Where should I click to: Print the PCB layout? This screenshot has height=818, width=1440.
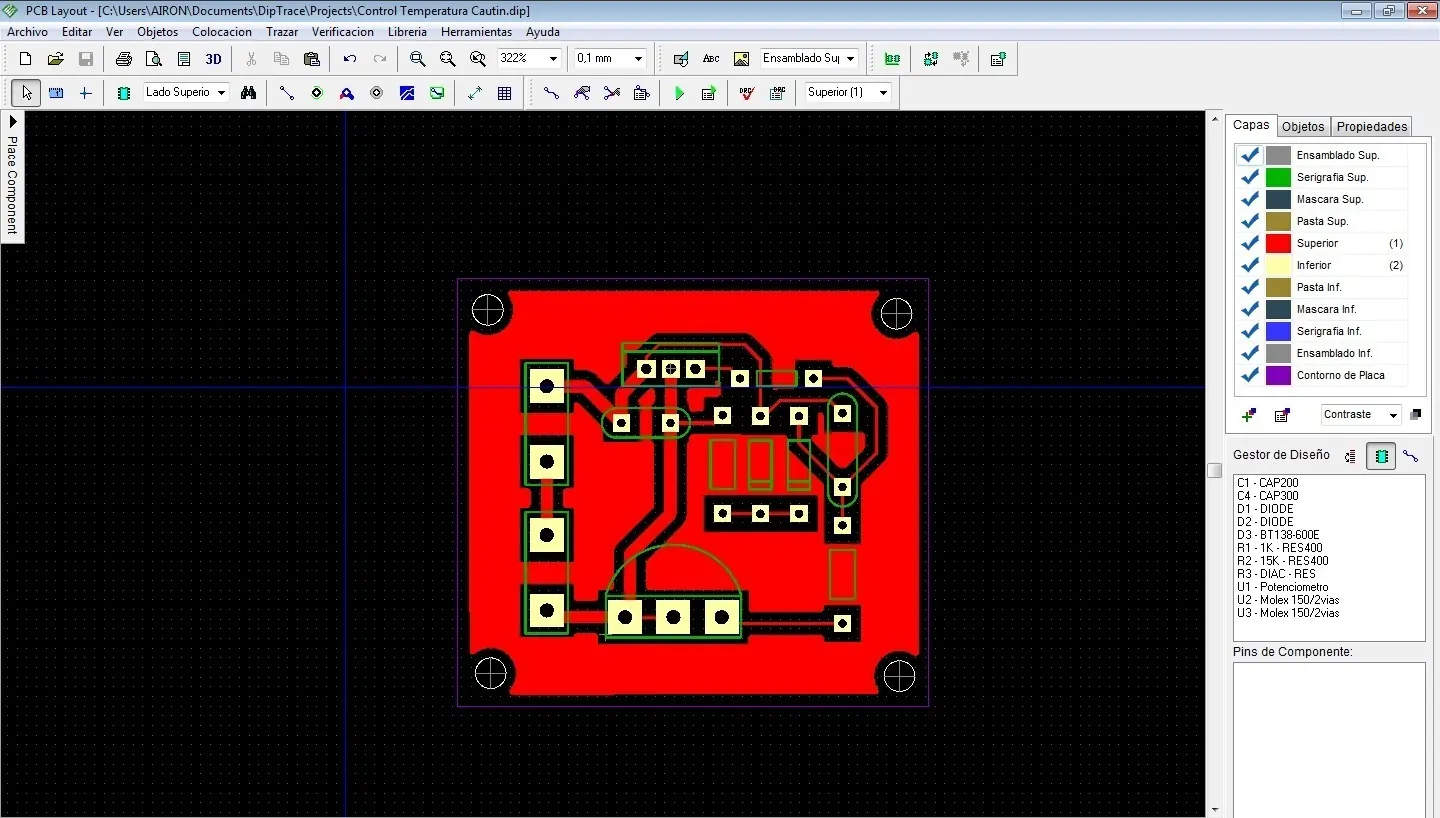[123, 59]
